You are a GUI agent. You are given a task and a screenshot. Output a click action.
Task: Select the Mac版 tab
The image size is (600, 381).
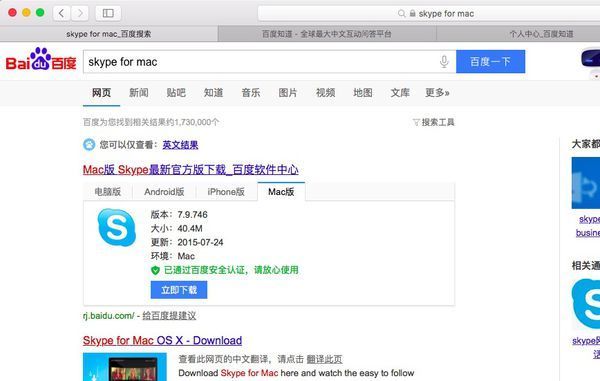(281, 191)
